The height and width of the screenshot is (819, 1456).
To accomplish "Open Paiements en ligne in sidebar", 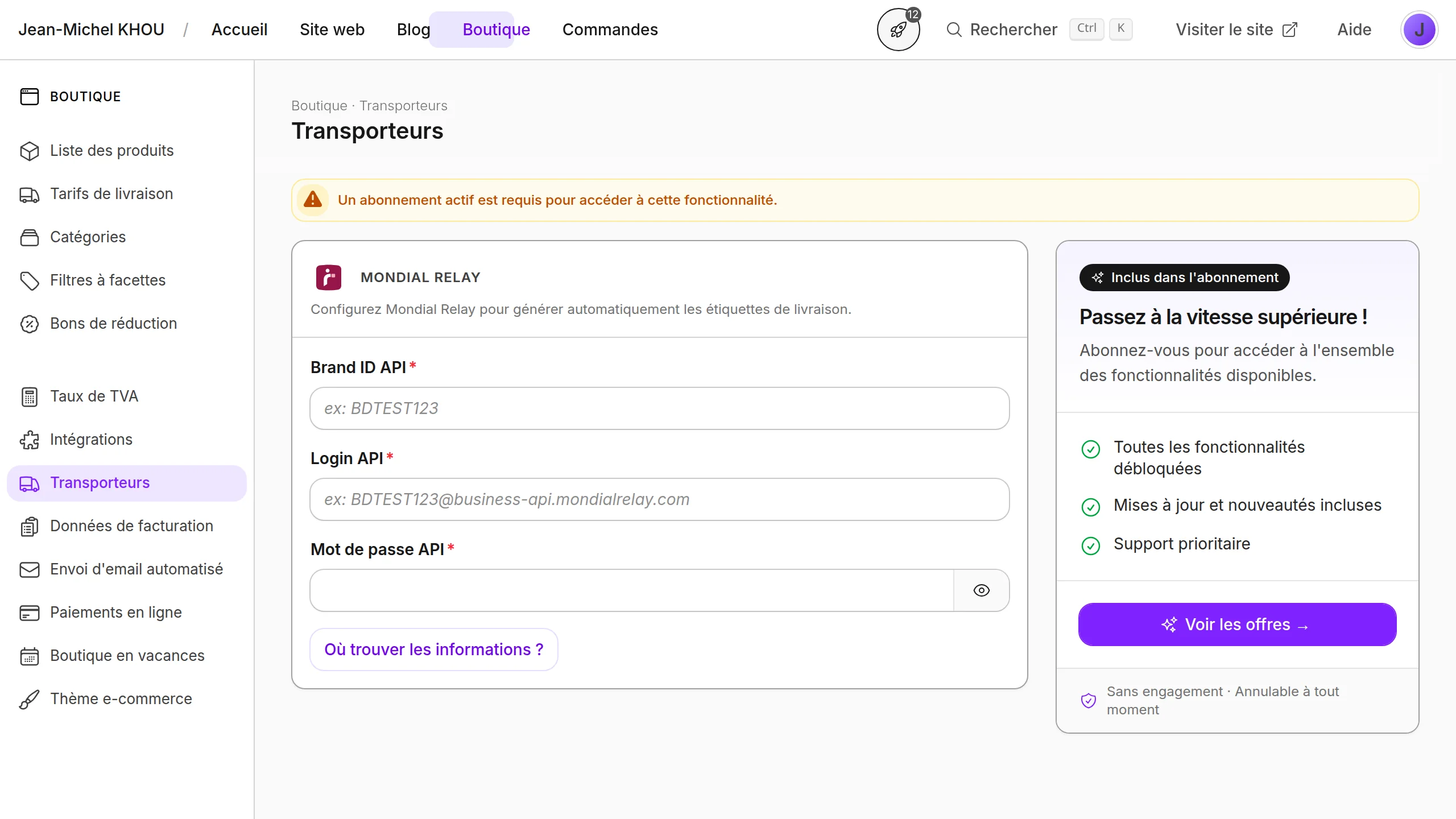I will click(115, 613).
